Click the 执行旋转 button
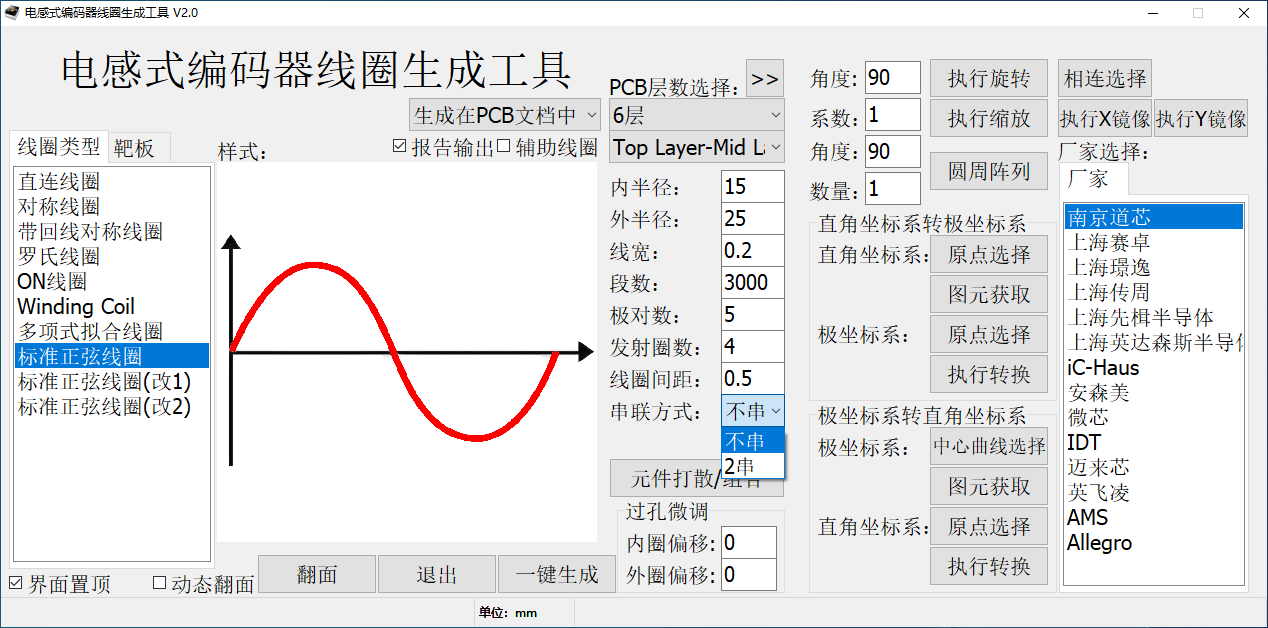The image size is (1268, 628). (x=989, y=78)
